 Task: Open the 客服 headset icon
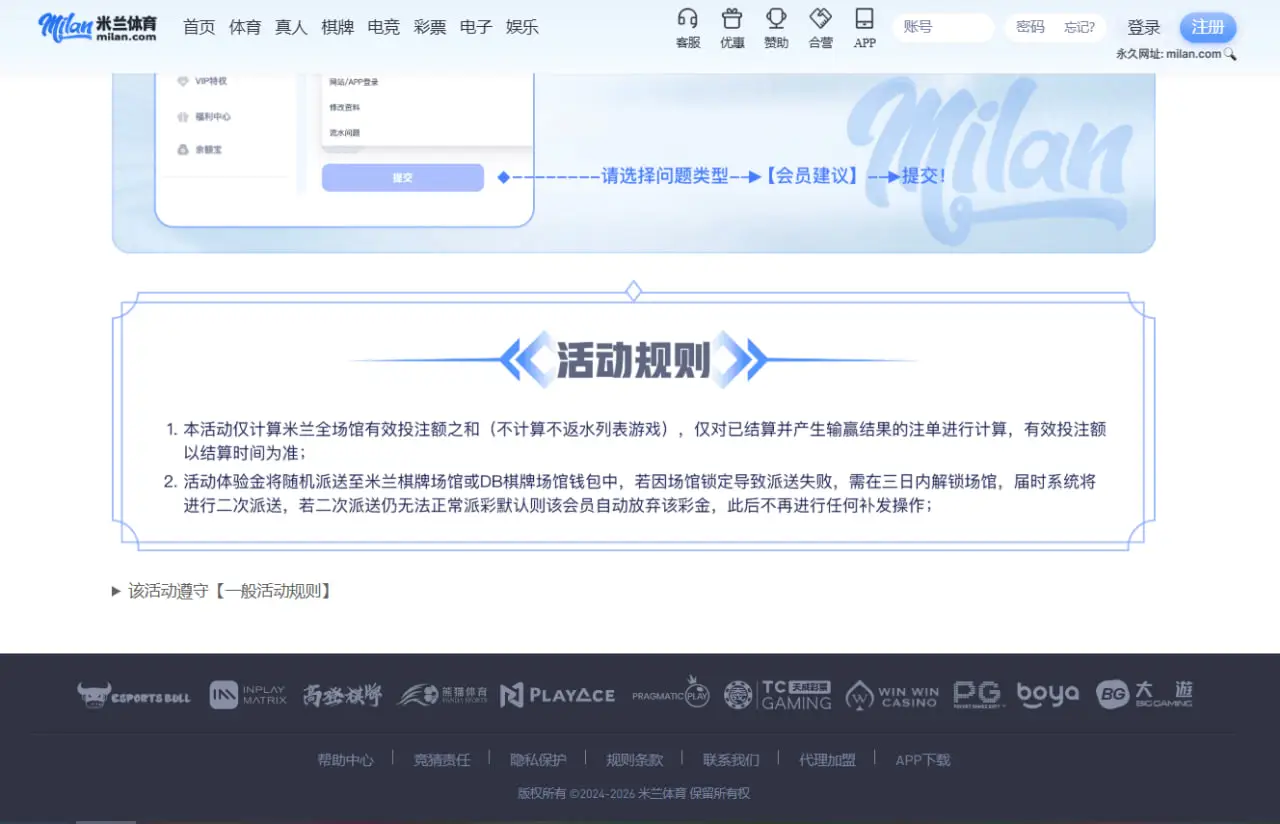pyautogui.click(x=688, y=28)
